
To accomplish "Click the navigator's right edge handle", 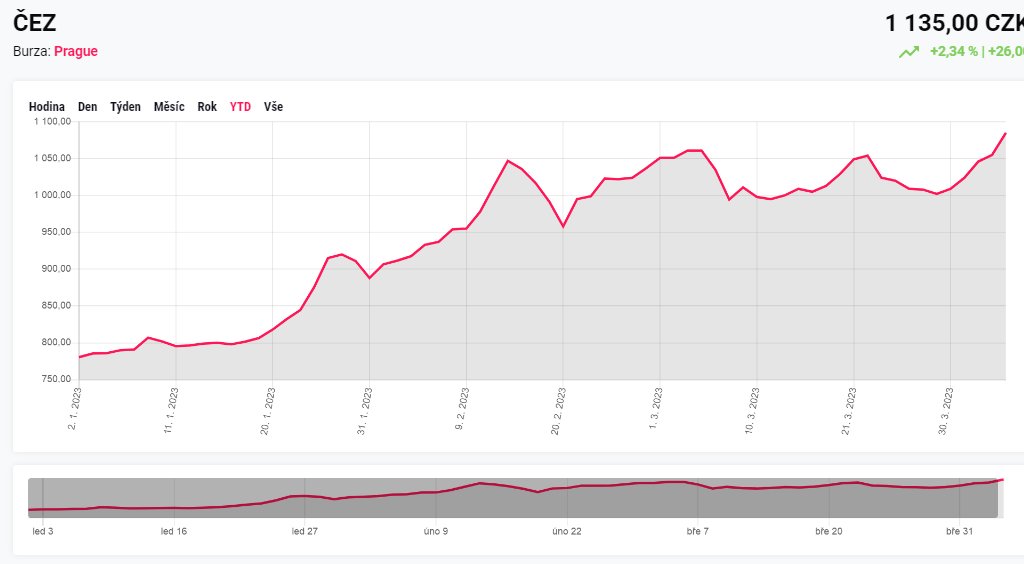I will (x=1003, y=497).
